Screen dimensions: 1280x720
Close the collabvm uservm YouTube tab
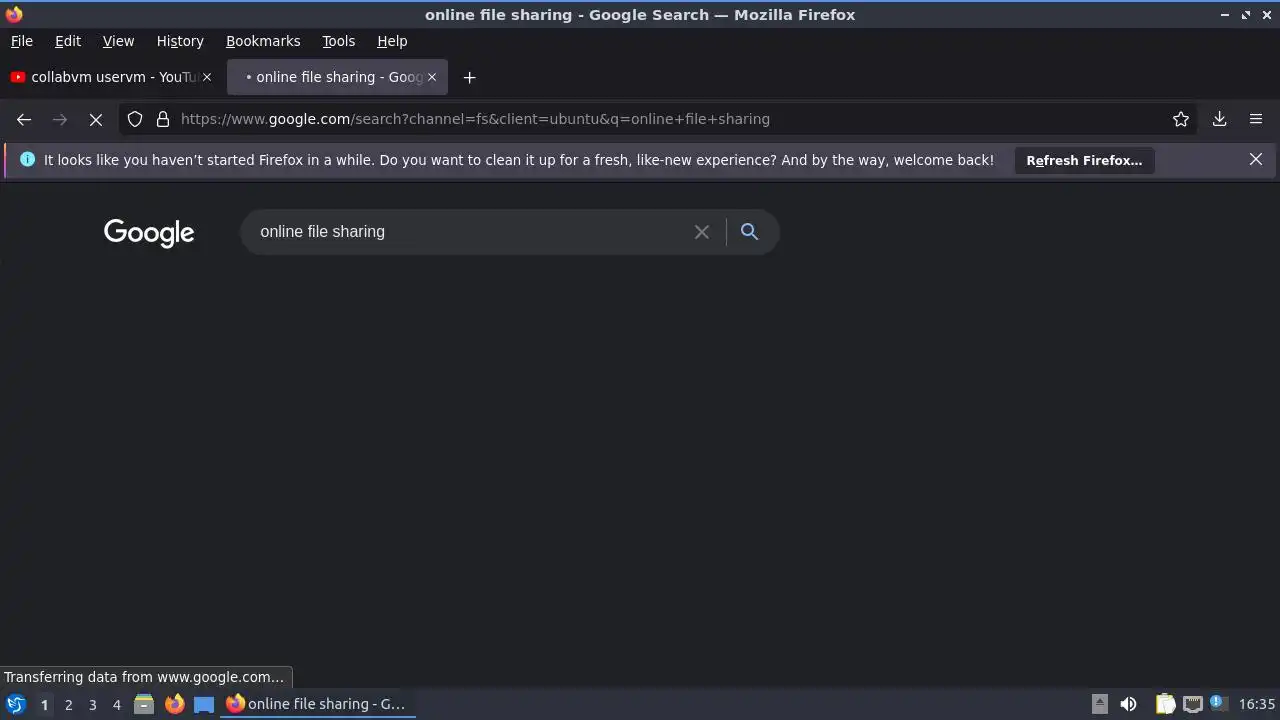pos(207,77)
